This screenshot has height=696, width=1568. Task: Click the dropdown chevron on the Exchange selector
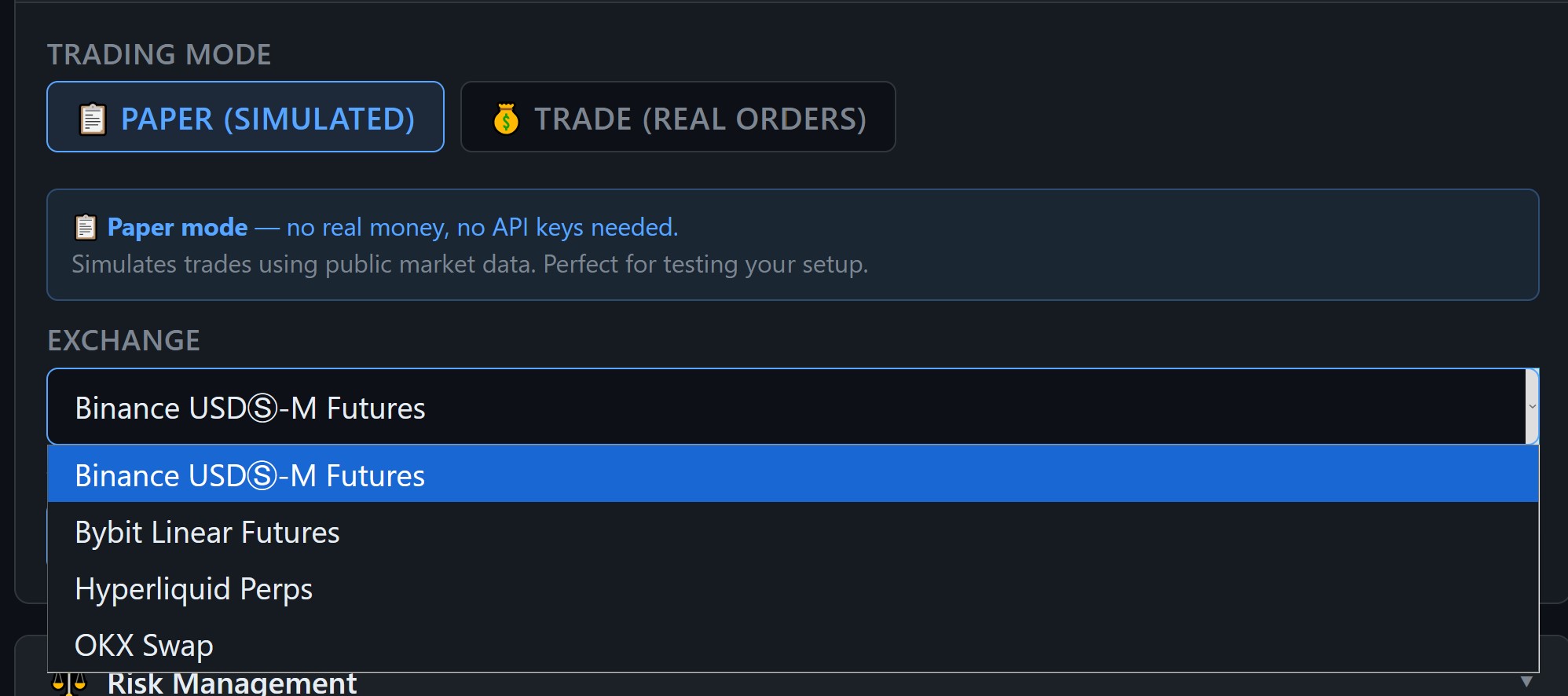pyautogui.click(x=1530, y=406)
